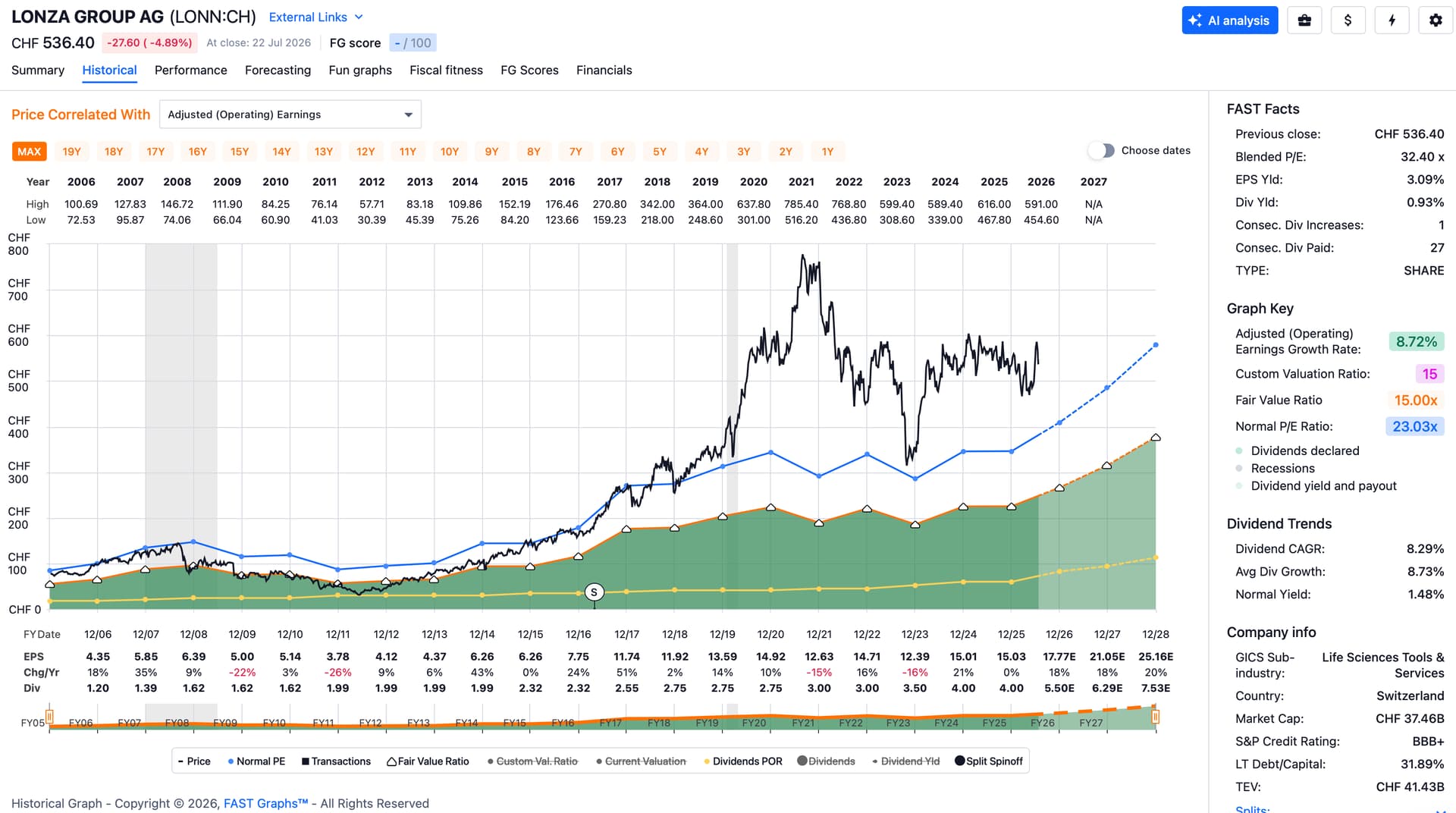
Task: Click the price change -27.60 badge
Action: point(149,43)
